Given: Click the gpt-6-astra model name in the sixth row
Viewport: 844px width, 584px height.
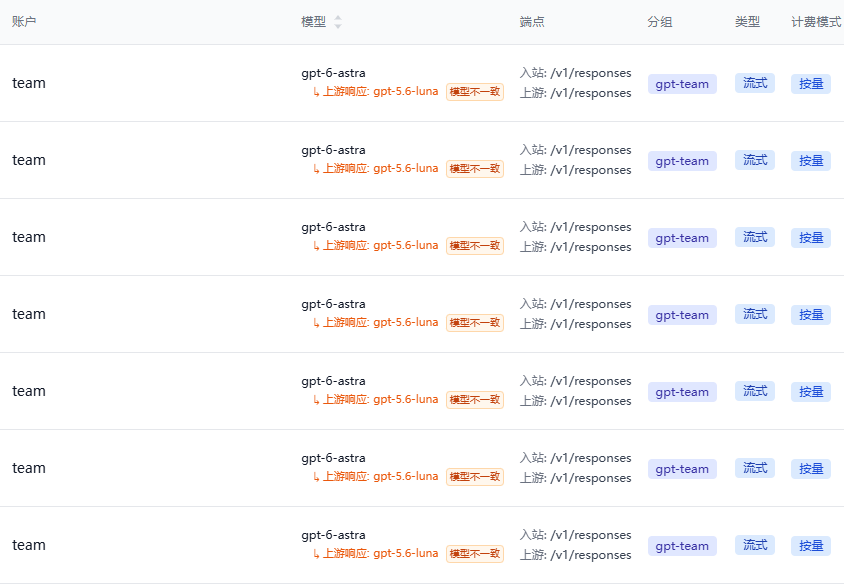Looking at the screenshot, I should click(333, 458).
